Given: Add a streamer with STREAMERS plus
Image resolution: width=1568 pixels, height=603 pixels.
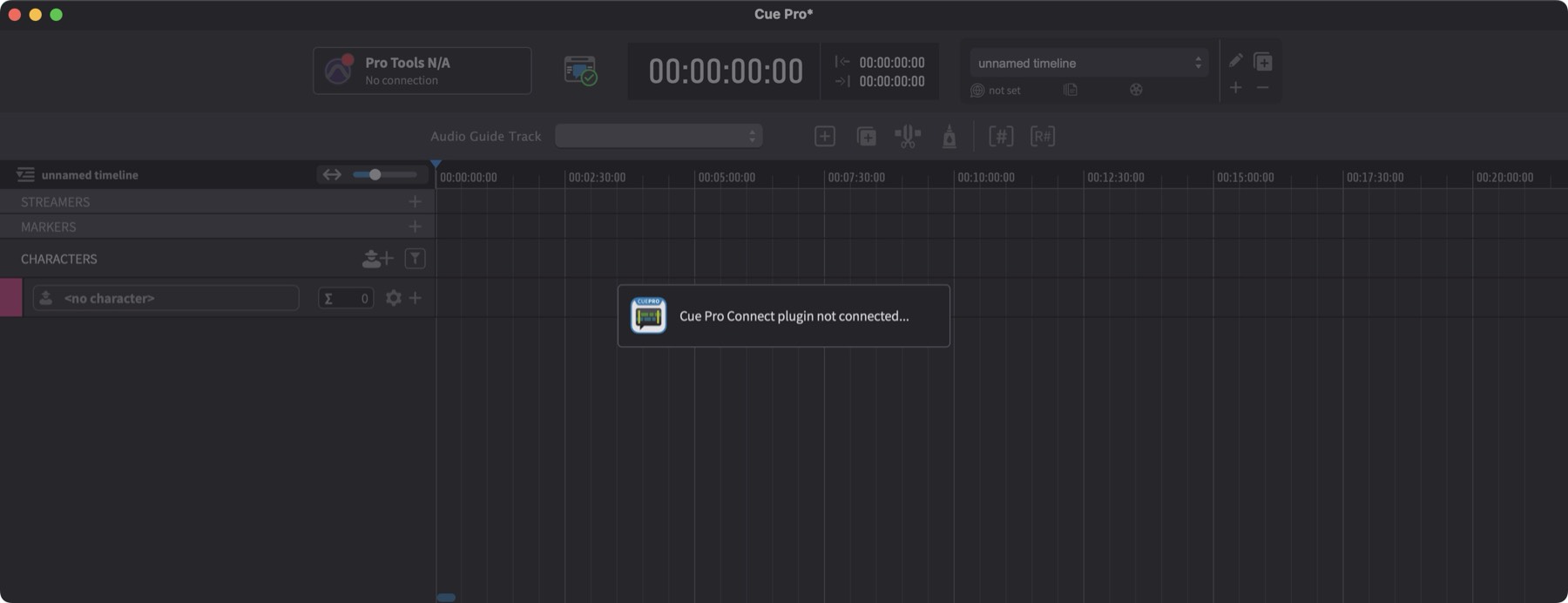Looking at the screenshot, I should tap(415, 202).
